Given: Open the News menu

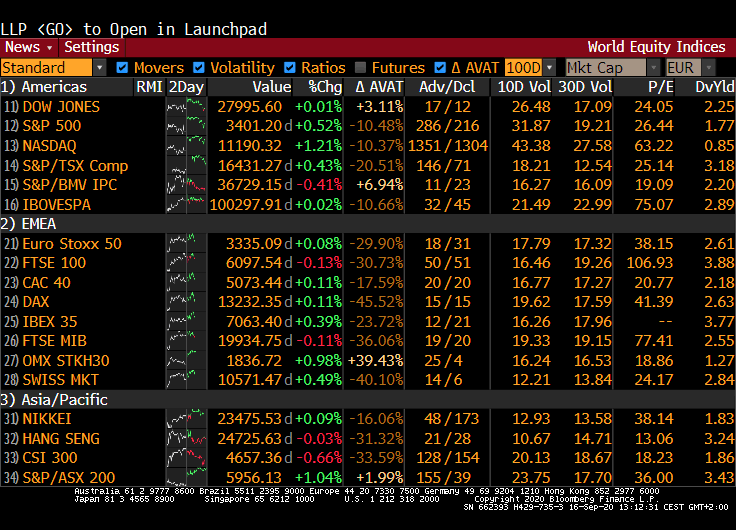Looking at the screenshot, I should coord(29,47).
